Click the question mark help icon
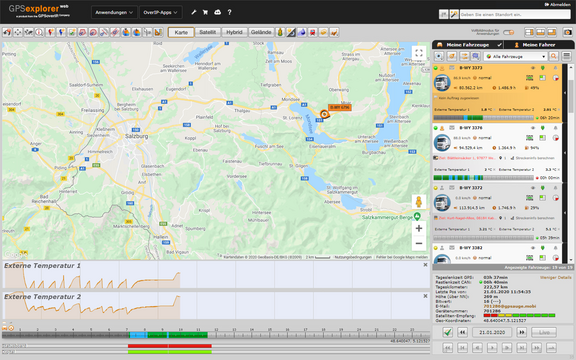576x360 pixels. [230, 12]
